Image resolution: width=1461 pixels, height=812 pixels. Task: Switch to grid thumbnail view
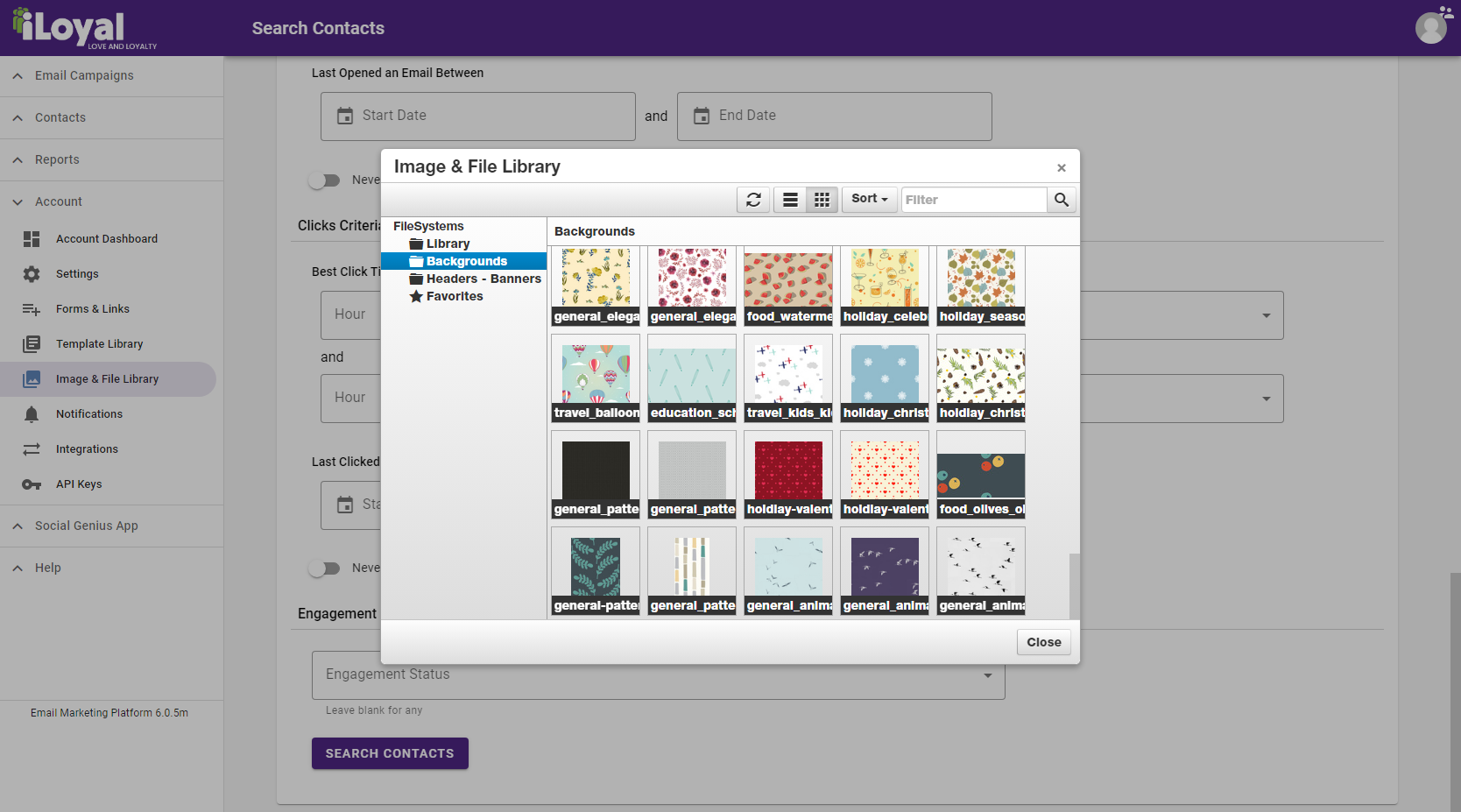822,200
